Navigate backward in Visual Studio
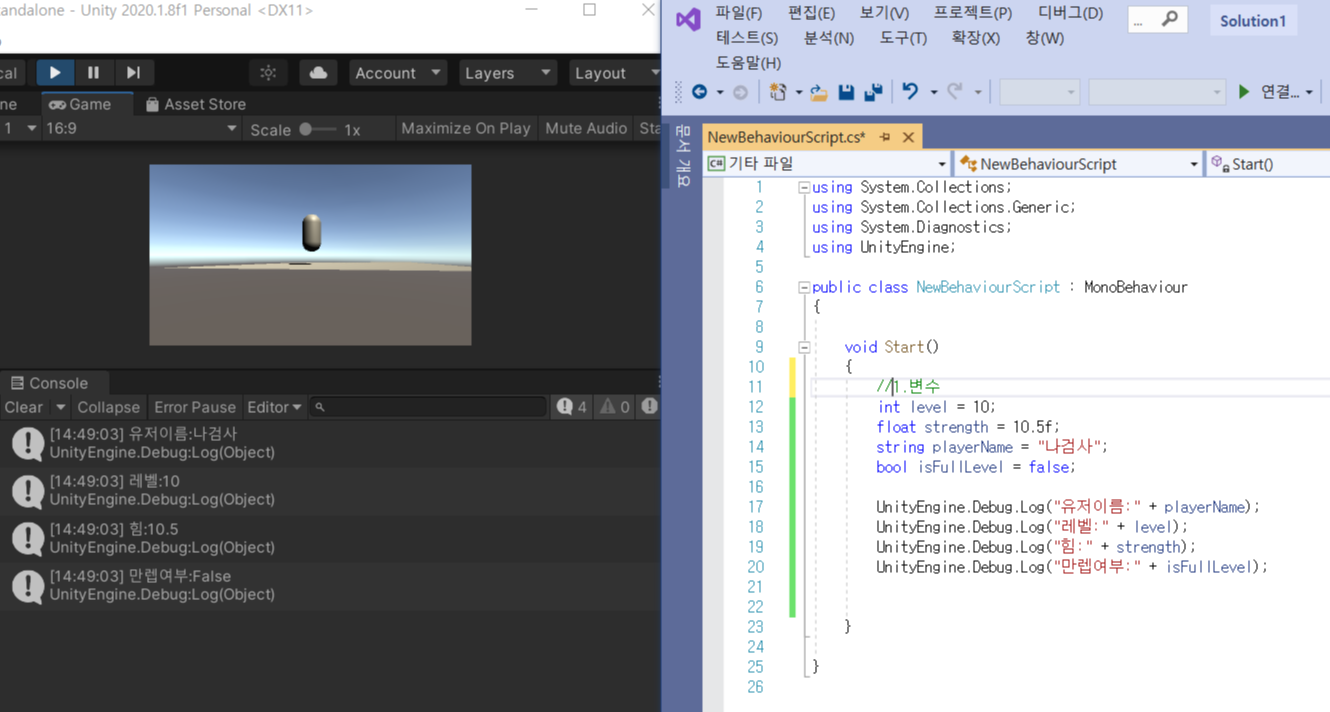Viewport: 1330px width, 712px height. (x=700, y=92)
